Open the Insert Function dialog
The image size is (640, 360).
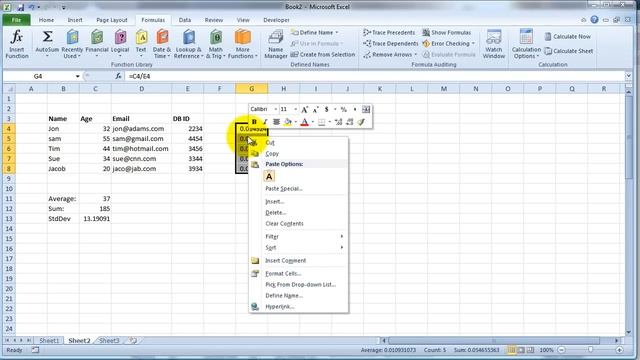[17, 44]
